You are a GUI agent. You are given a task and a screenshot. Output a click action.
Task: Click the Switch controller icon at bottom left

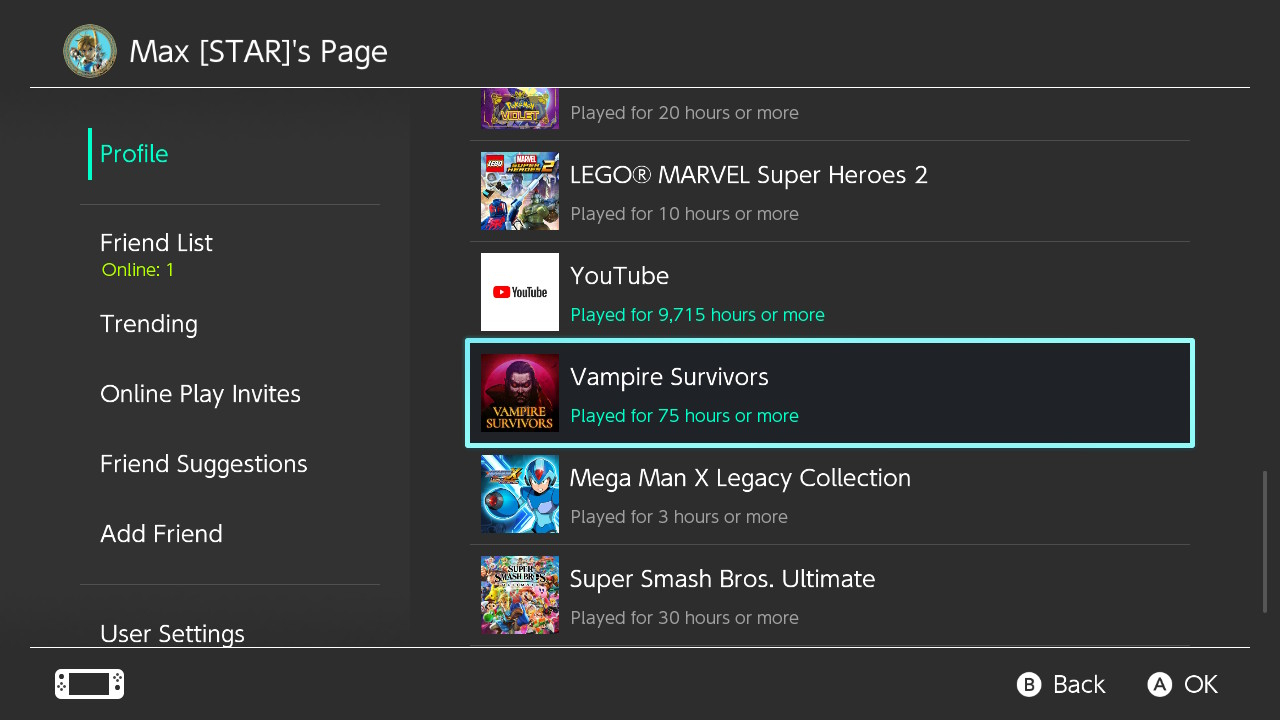[90, 684]
